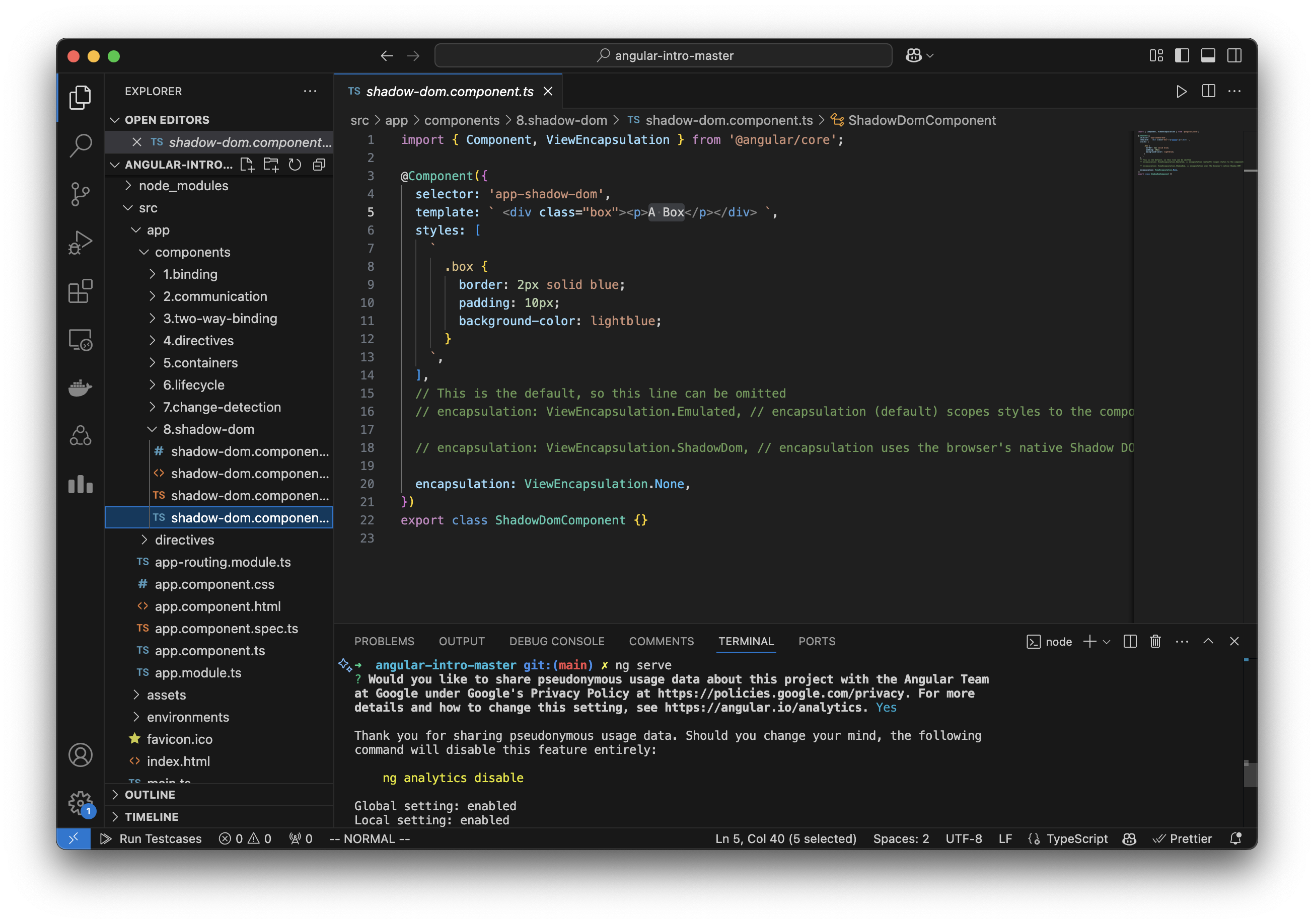Viewport: 1314px width, 924px height.
Task: Open Customize Layout options
Action: click(1156, 55)
